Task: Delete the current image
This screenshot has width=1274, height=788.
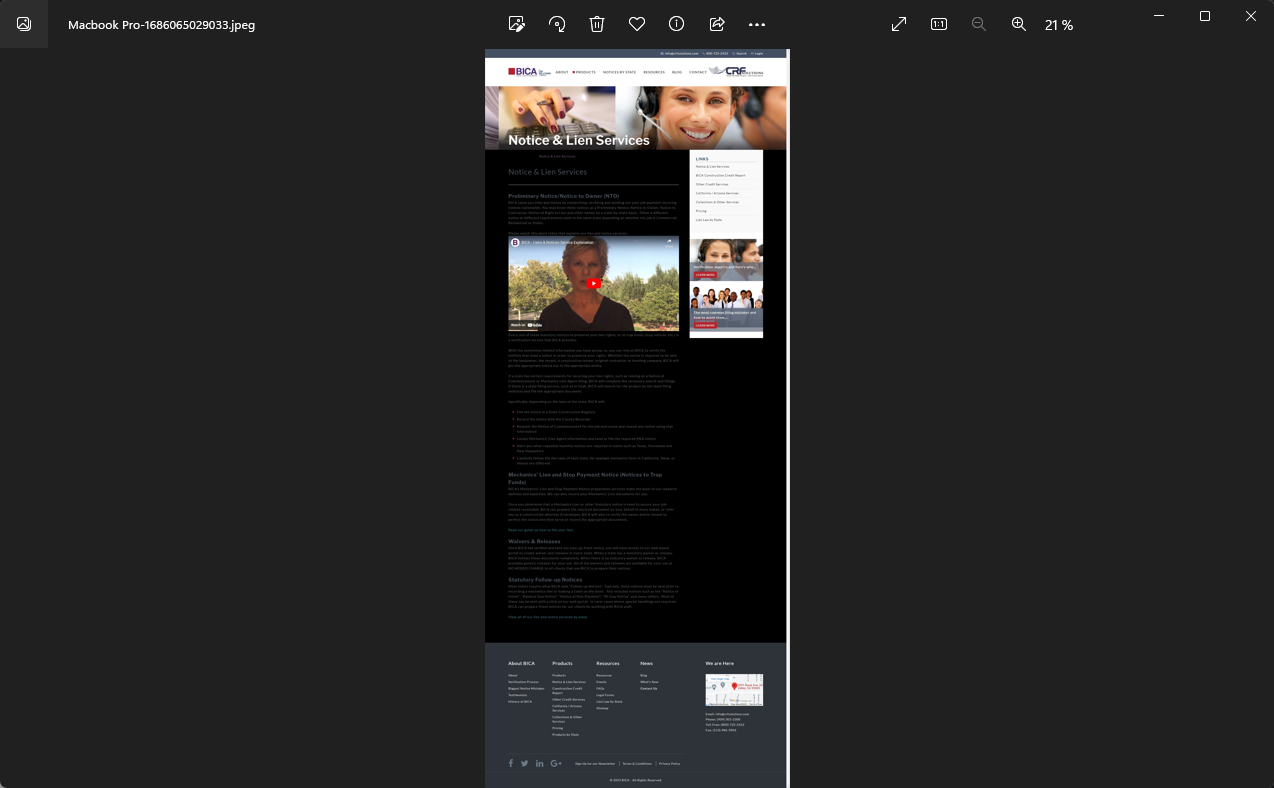Action: 597,24
